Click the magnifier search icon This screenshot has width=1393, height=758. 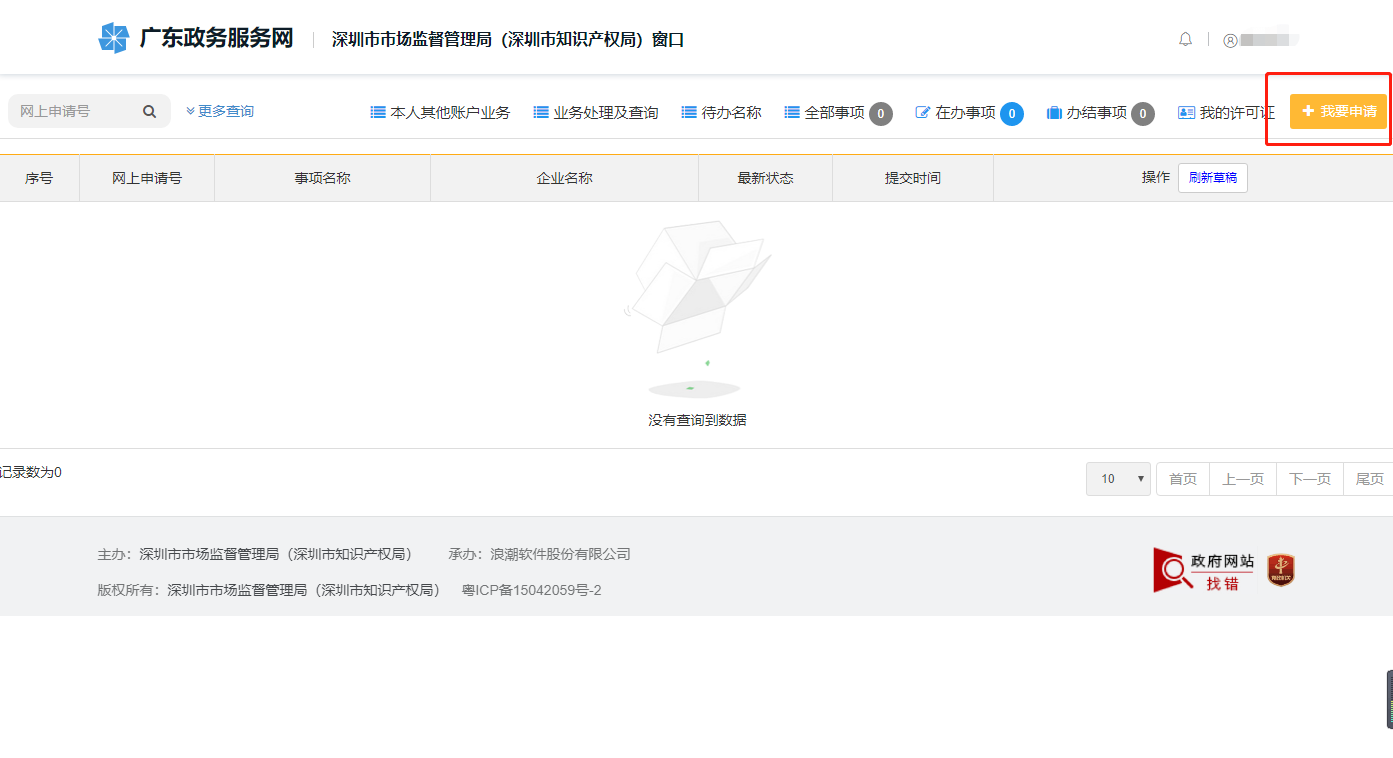(149, 111)
